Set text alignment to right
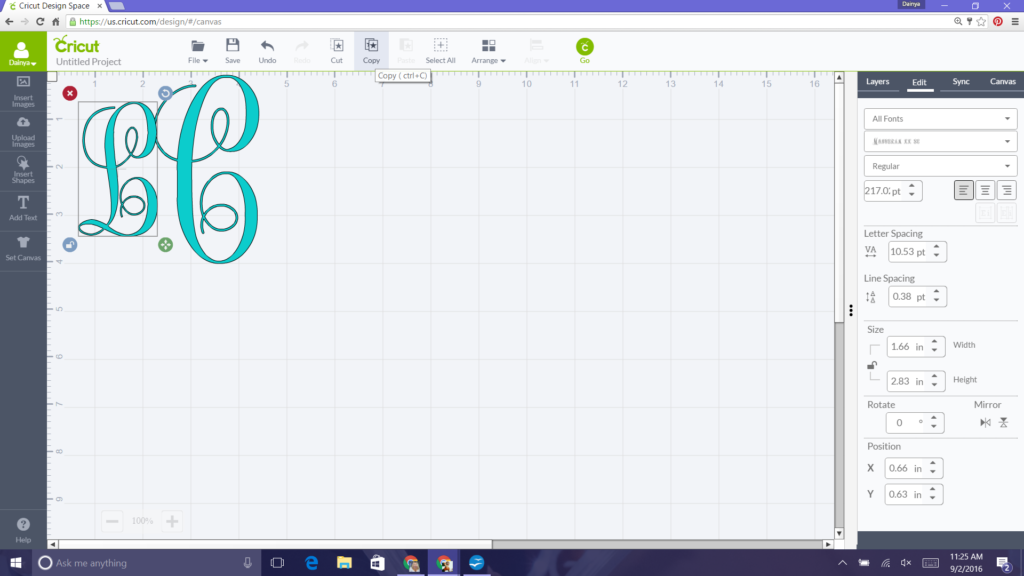1024x576 pixels. (1006, 190)
